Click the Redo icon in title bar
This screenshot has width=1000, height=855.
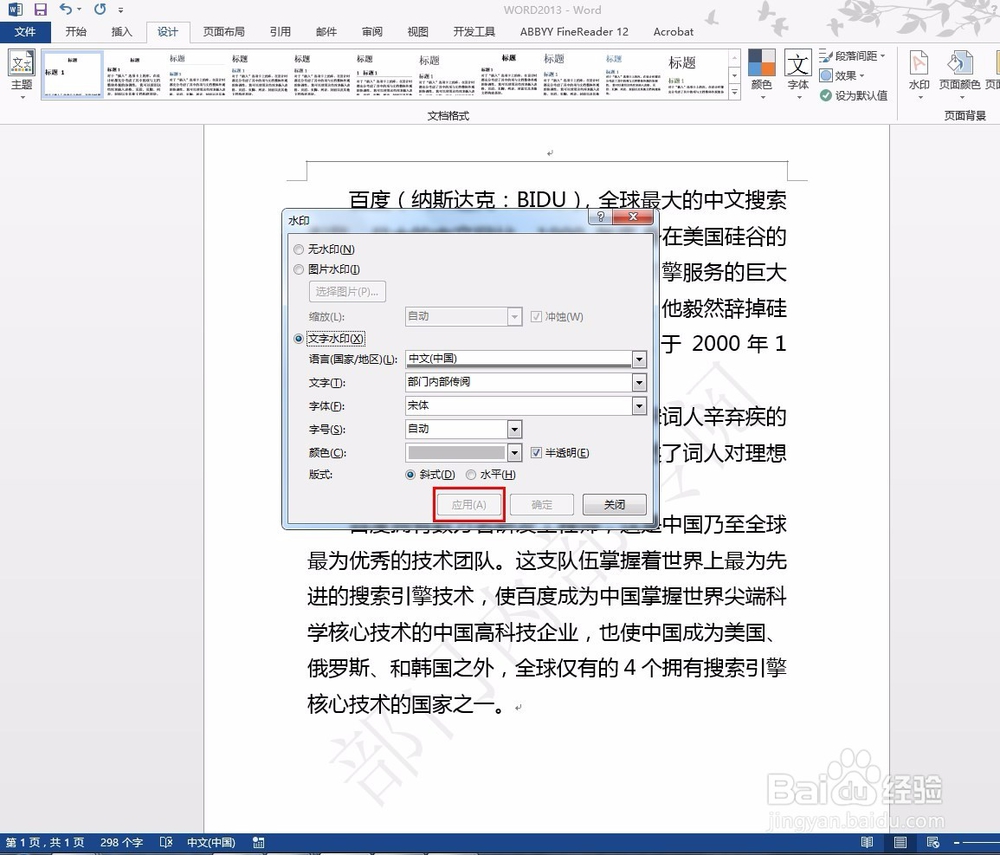click(x=100, y=9)
